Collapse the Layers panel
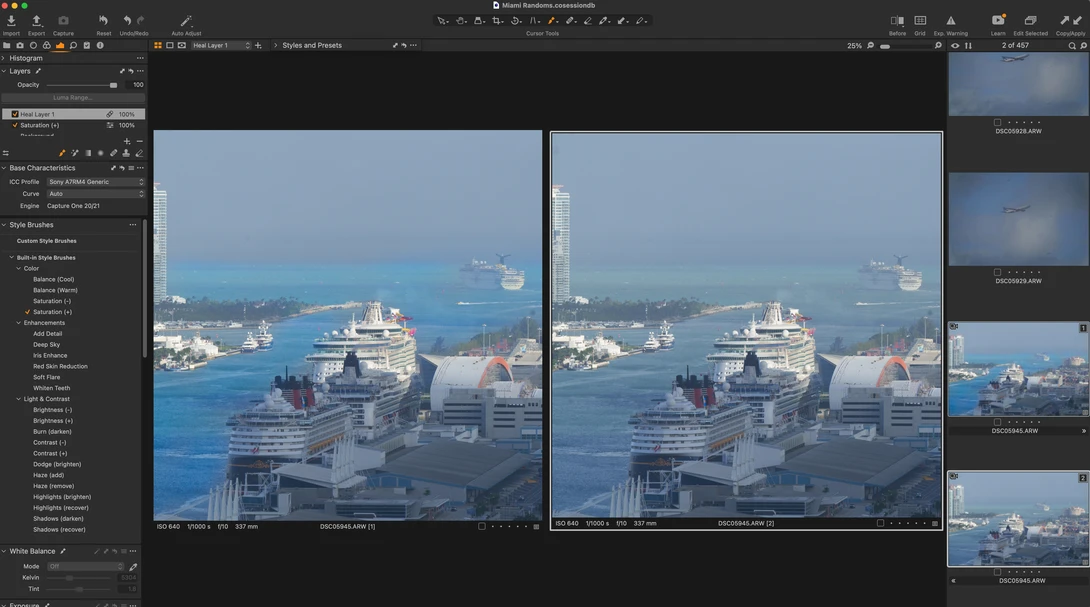 pos(3,71)
